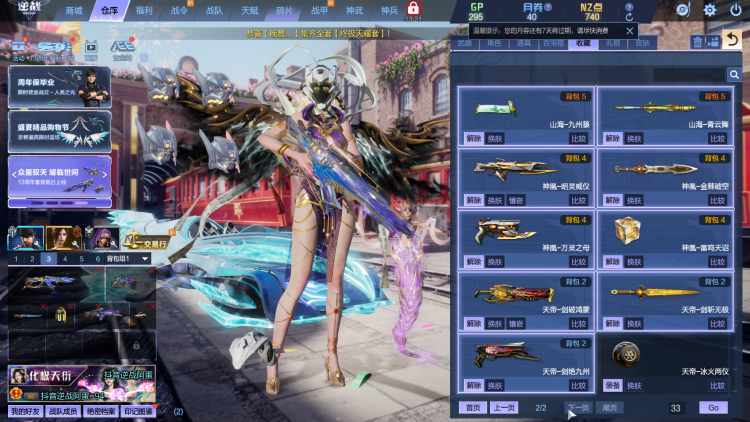The width and height of the screenshot is (750, 422).
Task: Click the help icon beside 月券
Action: [x=548, y=7]
